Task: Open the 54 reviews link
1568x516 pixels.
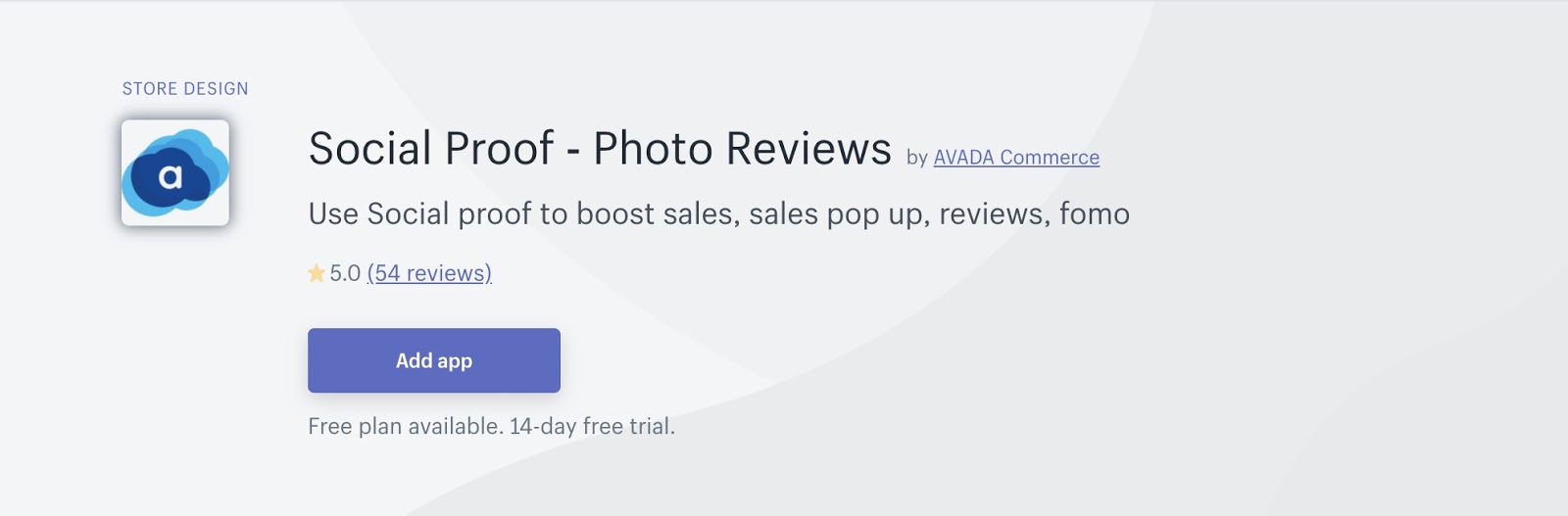Action: (x=429, y=273)
